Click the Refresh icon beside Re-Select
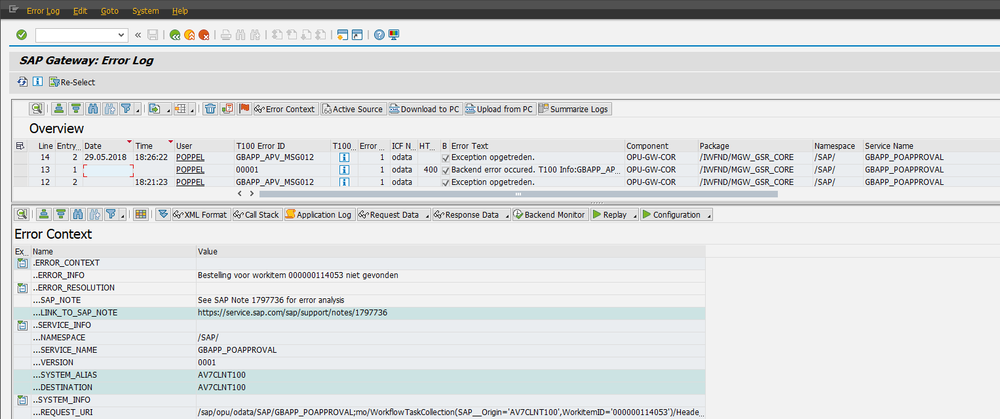 click(22, 82)
